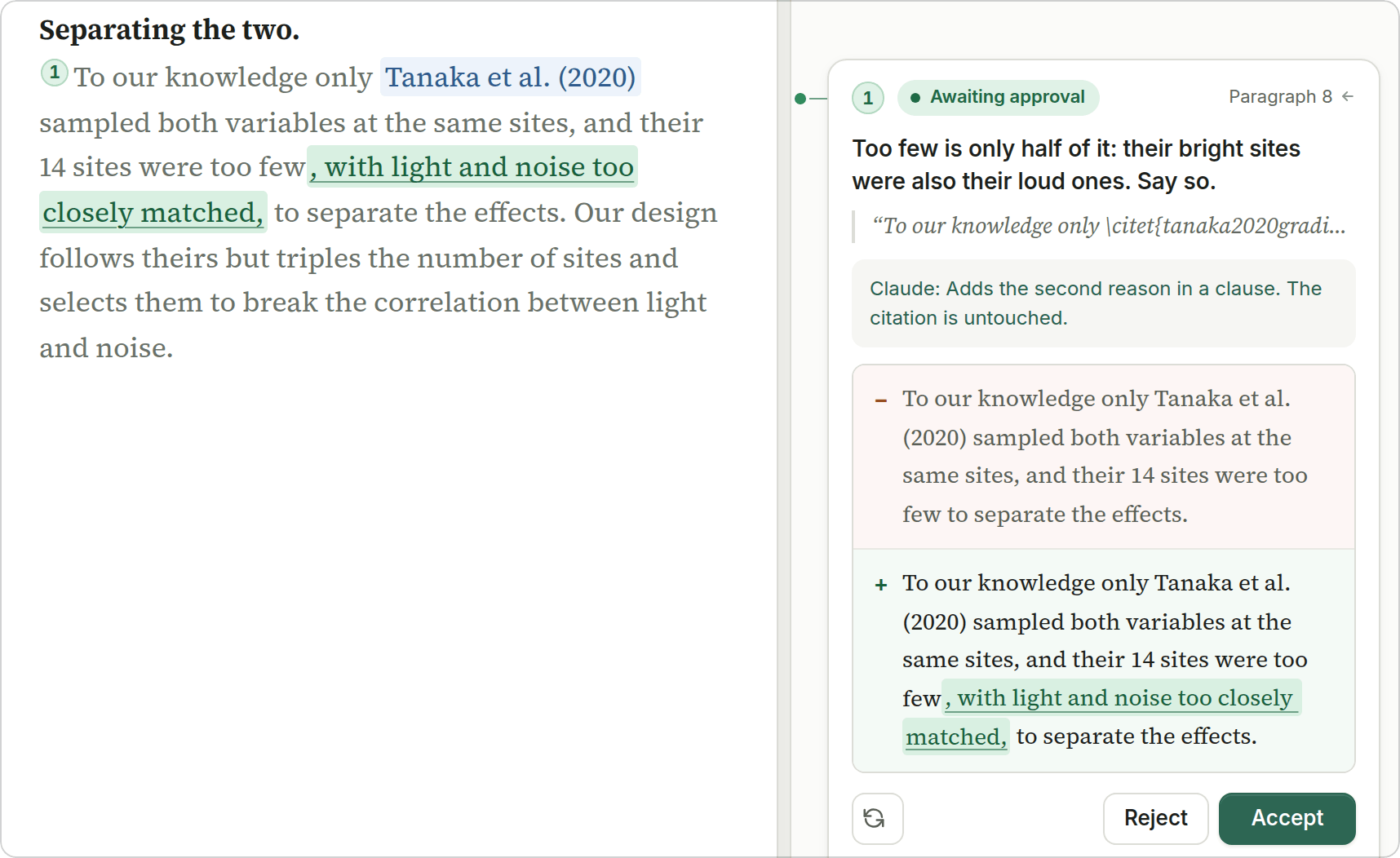Click the Awaiting approval status badge
Viewport: 1400px width, 858px height.
pyautogui.click(x=998, y=97)
